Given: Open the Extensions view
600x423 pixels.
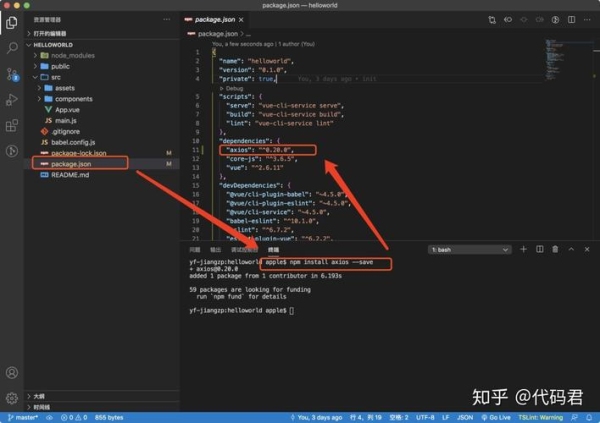Looking at the screenshot, I should (12, 126).
